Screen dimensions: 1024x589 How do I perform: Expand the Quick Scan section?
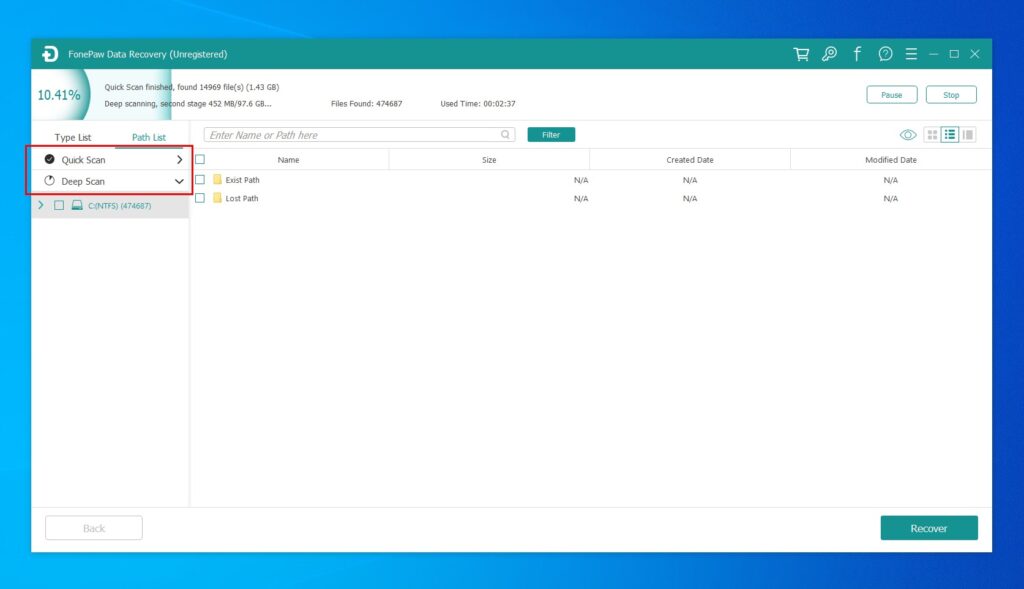pyautogui.click(x=180, y=159)
